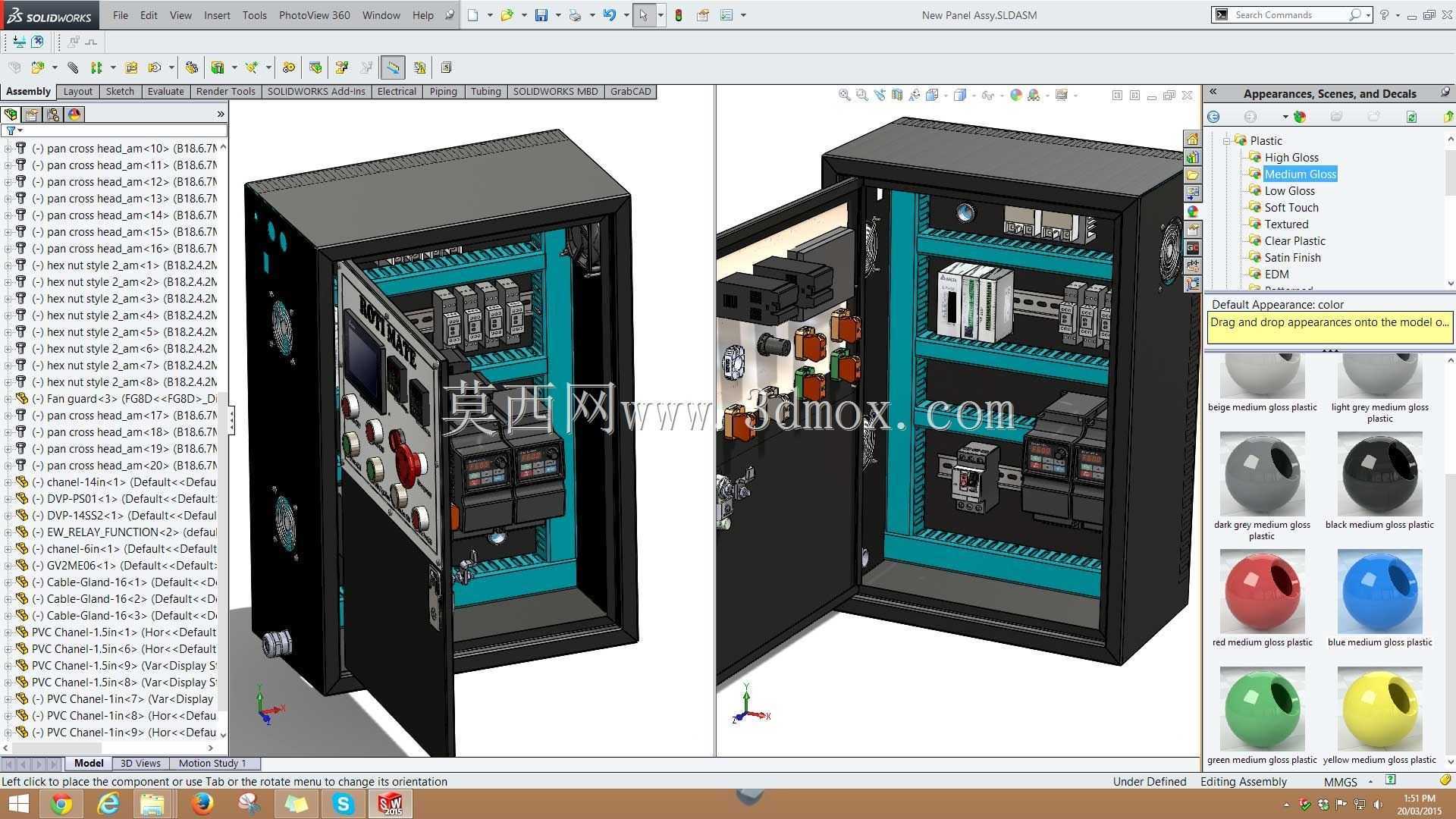Click the MMGS unit system button

[x=1340, y=782]
